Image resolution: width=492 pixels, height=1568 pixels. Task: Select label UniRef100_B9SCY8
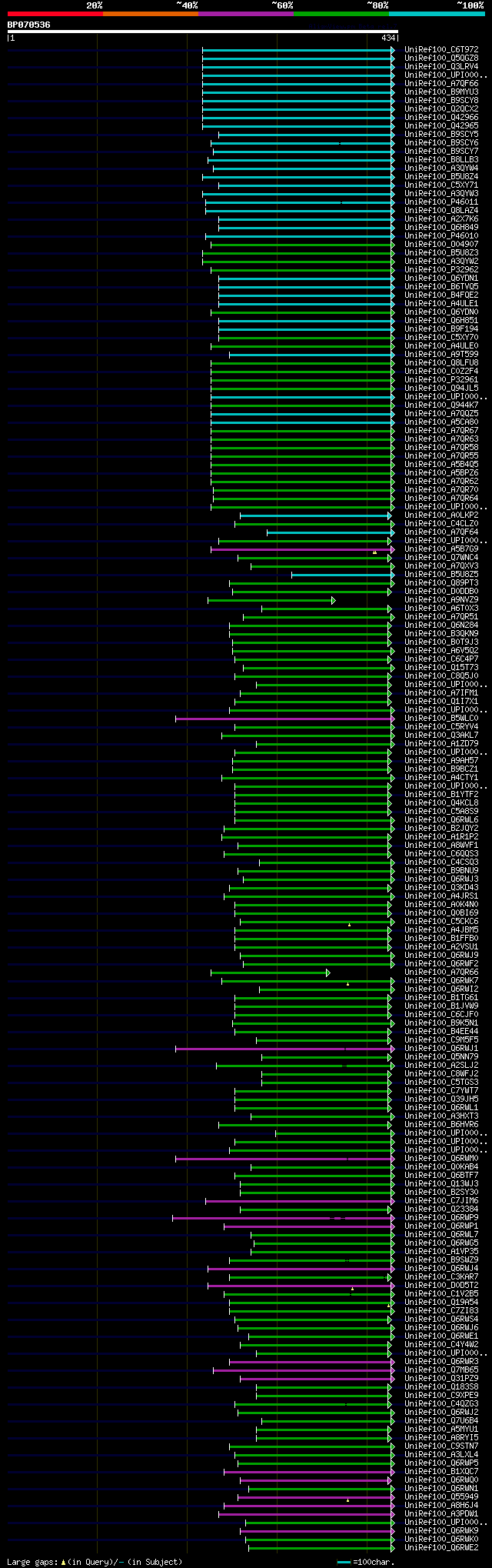pos(441,101)
